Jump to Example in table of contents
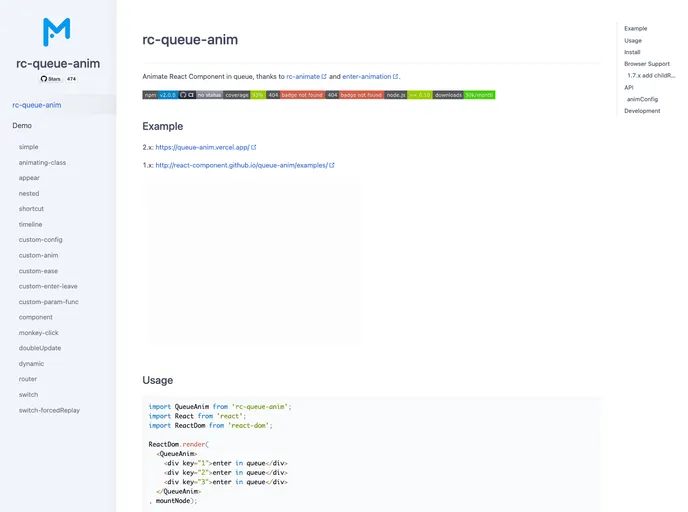 point(635,29)
